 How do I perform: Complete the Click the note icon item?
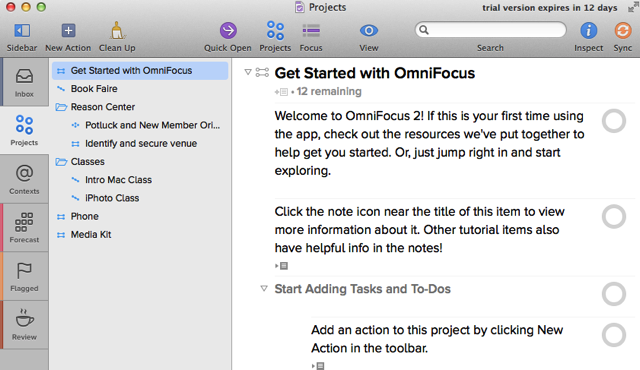click(614, 217)
